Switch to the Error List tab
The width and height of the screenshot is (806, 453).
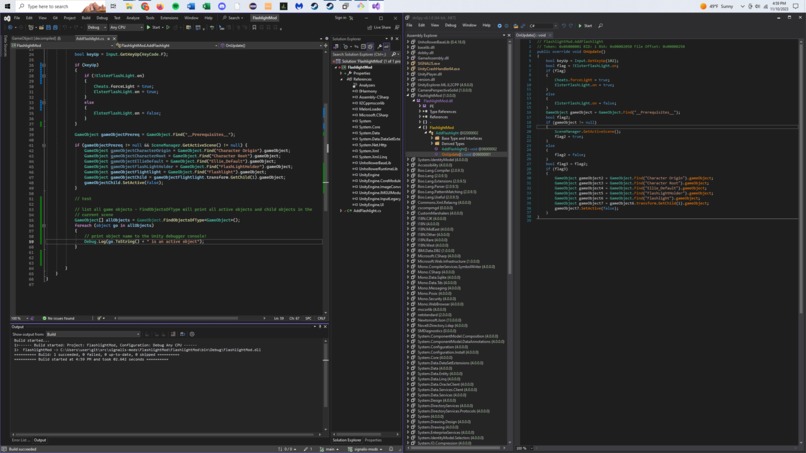click(x=19, y=440)
